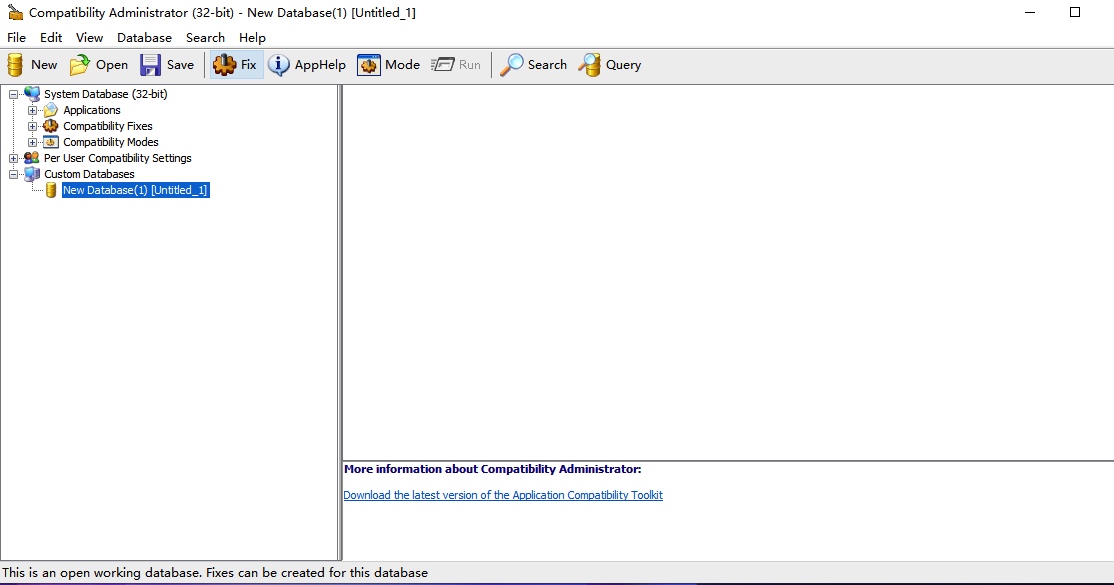Select the Custom Databases tree label
Screen dimensions: 1114x585
(90, 174)
